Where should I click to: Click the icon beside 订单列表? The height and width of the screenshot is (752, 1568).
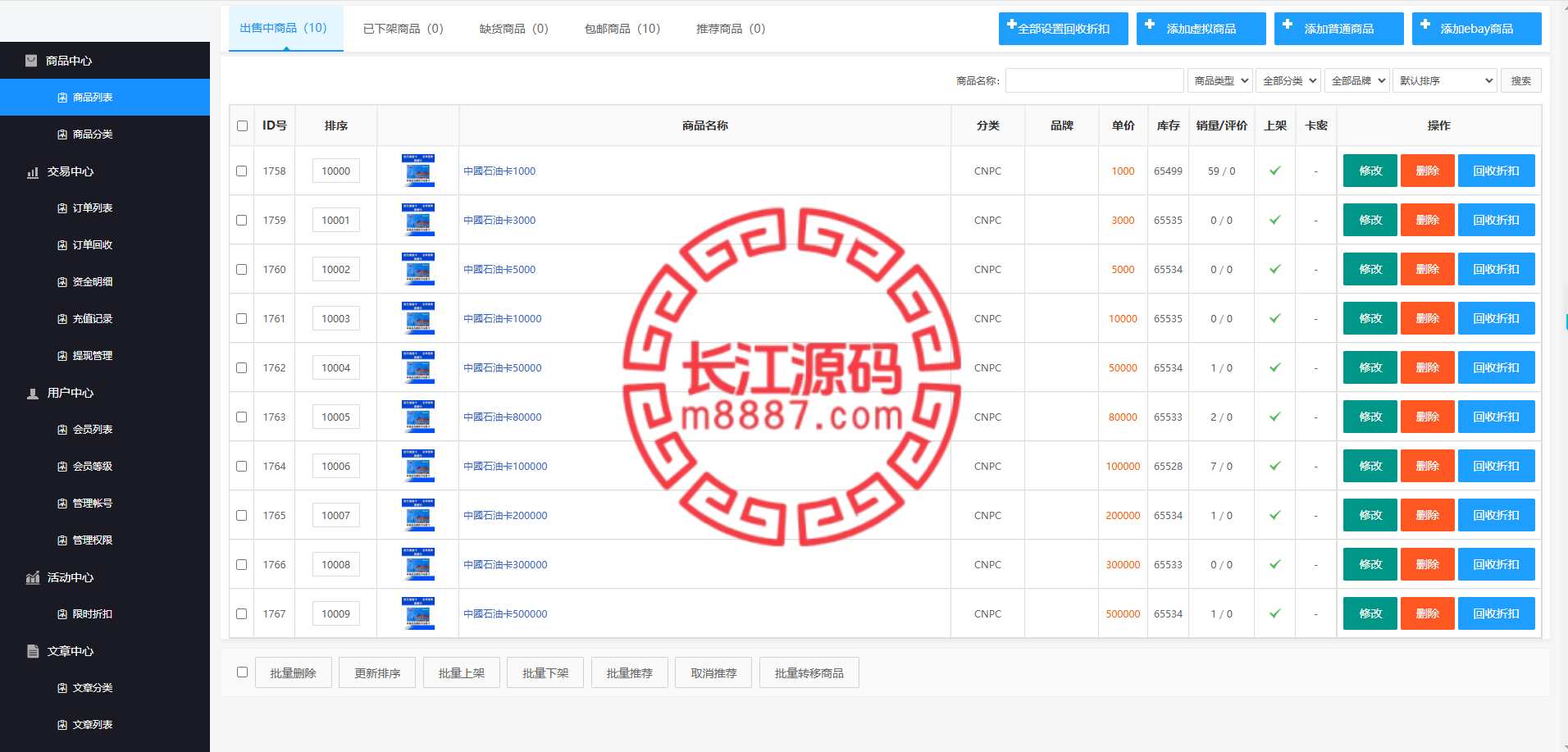tap(62, 208)
